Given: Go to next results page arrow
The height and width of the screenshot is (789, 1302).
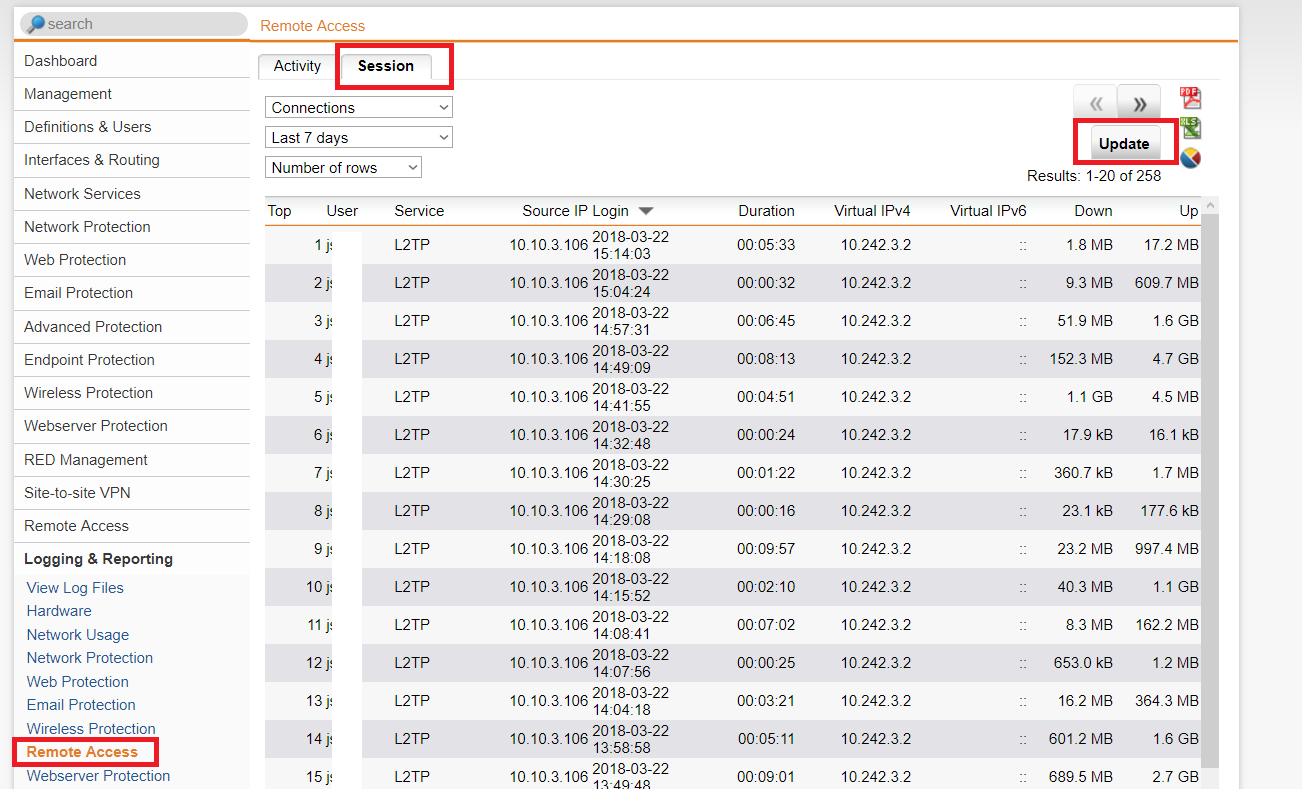Looking at the screenshot, I should [1139, 103].
